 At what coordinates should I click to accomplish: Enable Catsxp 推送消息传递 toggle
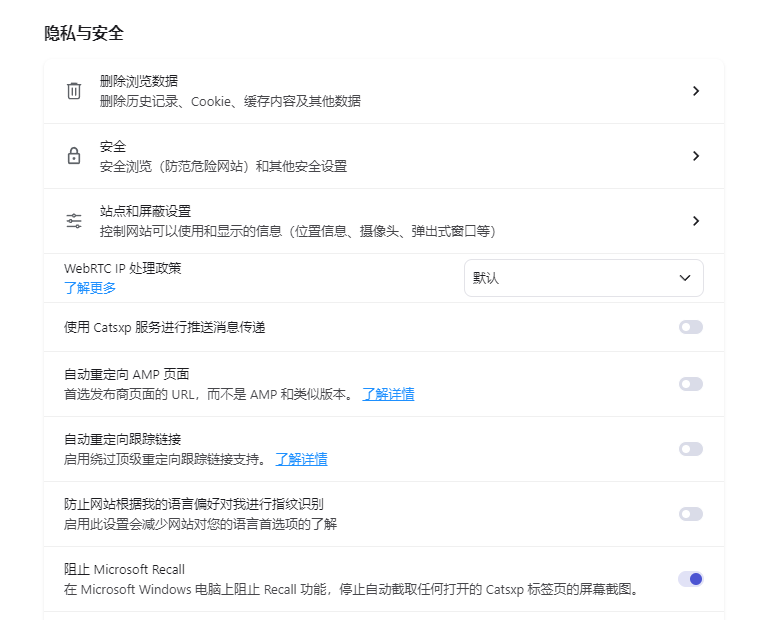pyautogui.click(x=690, y=327)
